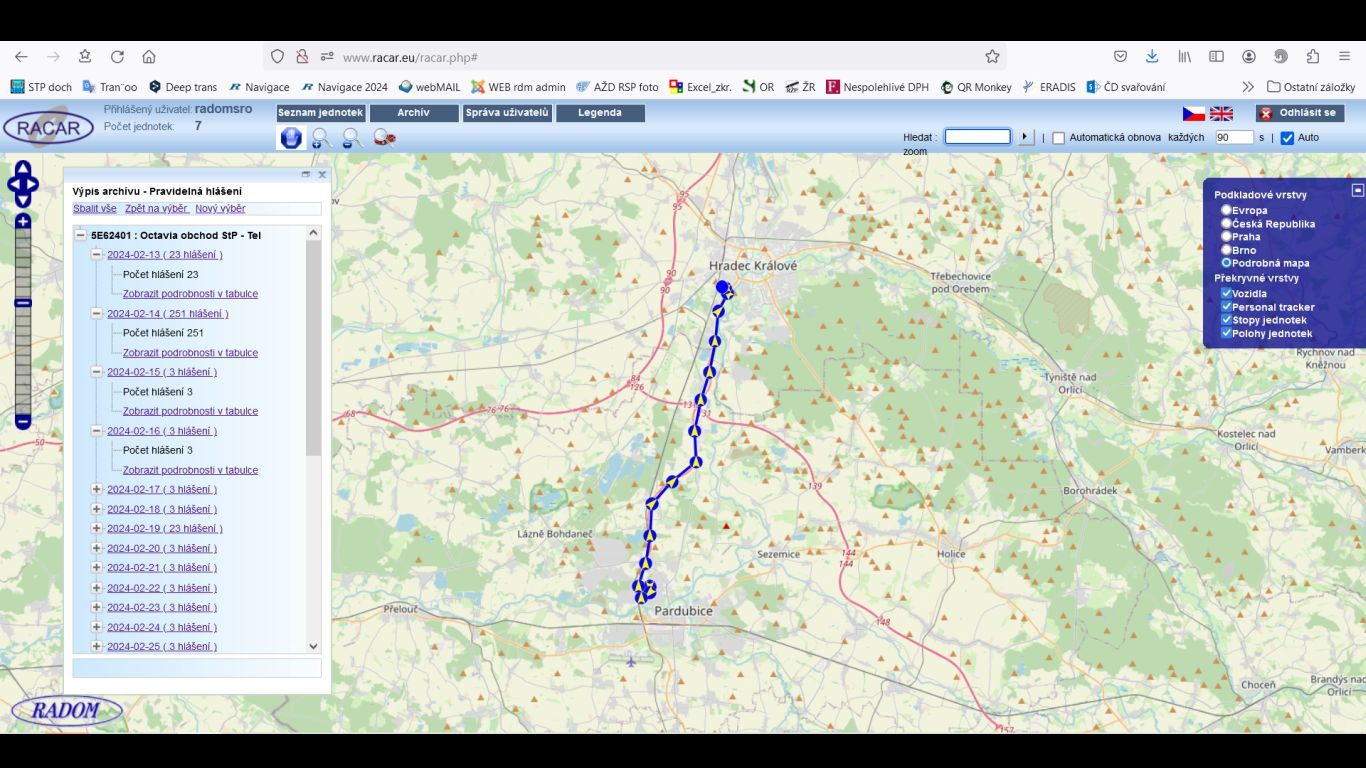Image resolution: width=1366 pixels, height=768 pixels.
Task: Toggle Vozidla overlay layer
Action: [x=1227, y=294]
